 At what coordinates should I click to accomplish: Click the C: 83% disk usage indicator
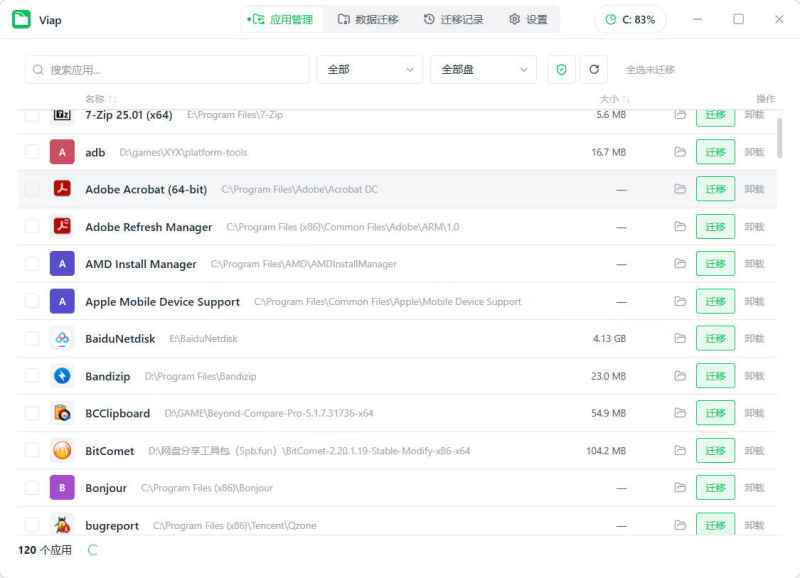pyautogui.click(x=630, y=19)
